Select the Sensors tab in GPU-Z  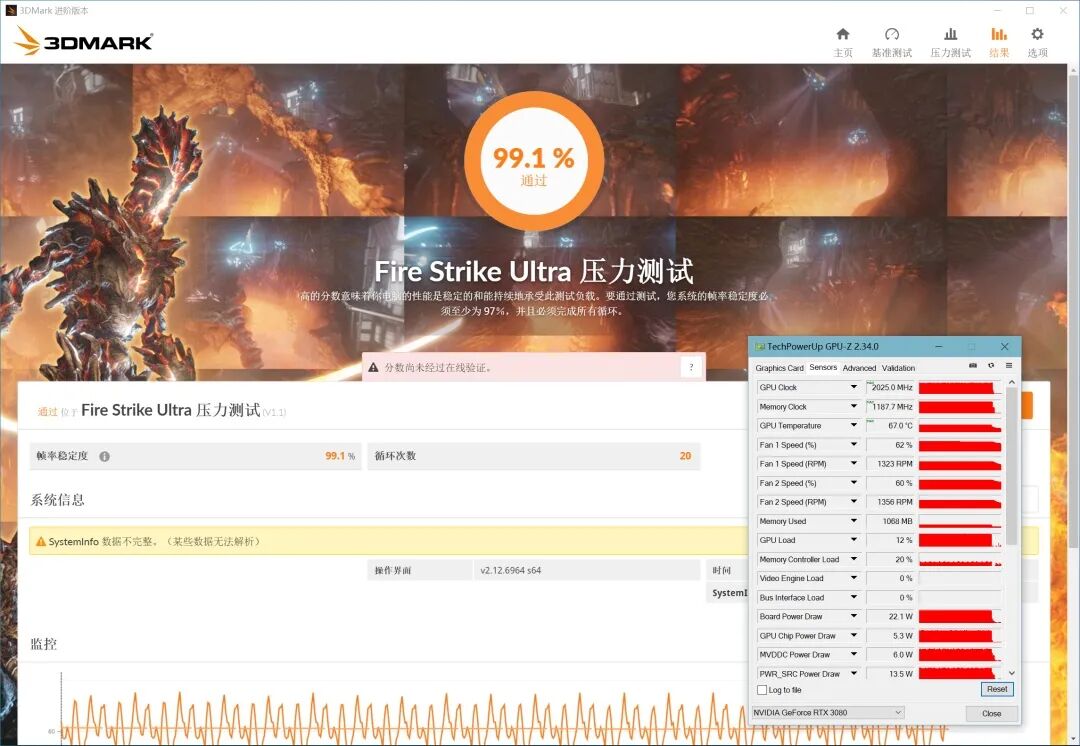pos(823,367)
